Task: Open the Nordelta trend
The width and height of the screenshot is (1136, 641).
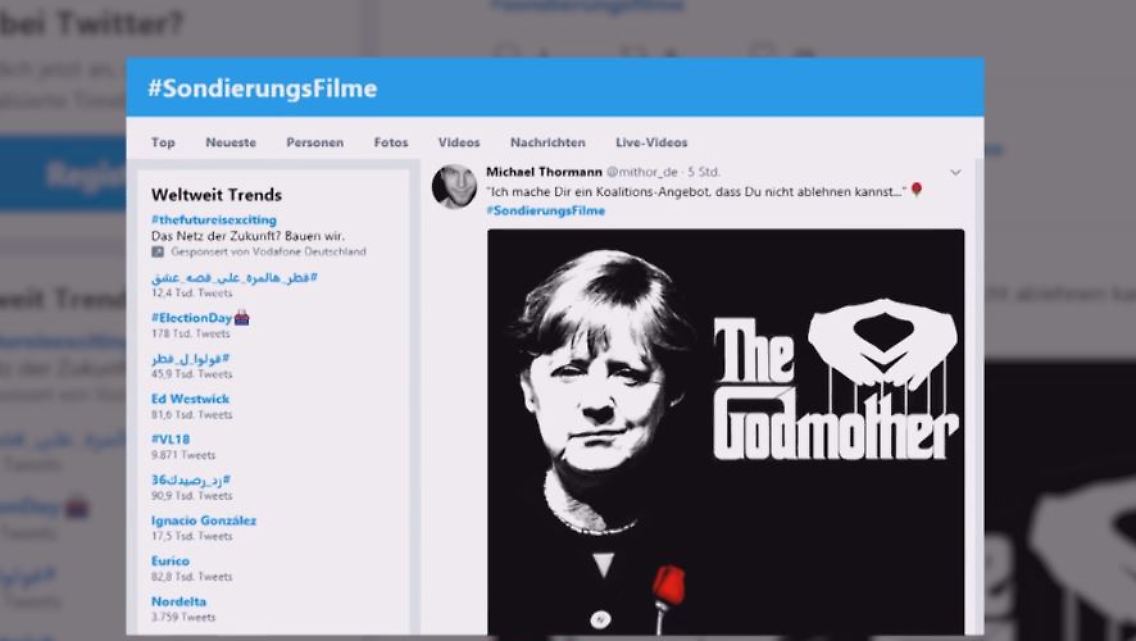Action: 178,602
